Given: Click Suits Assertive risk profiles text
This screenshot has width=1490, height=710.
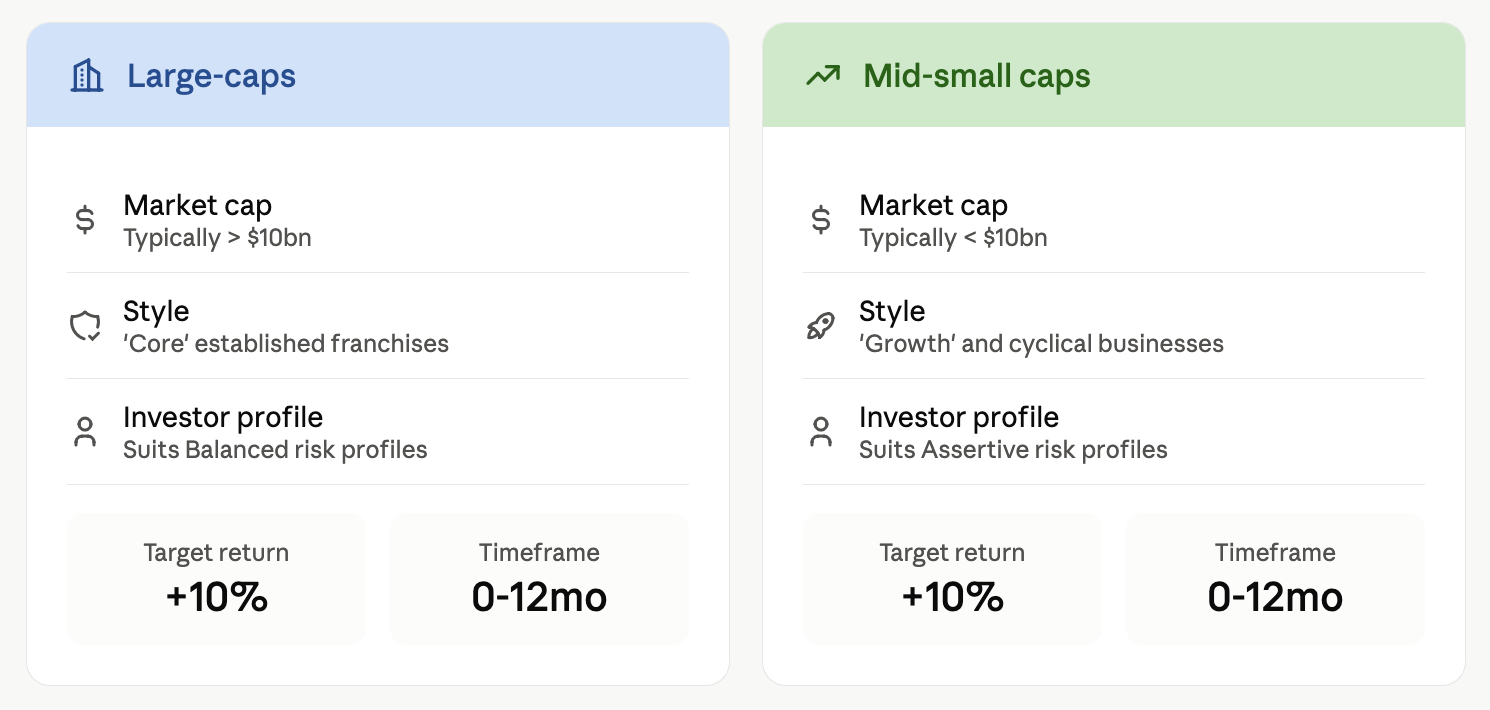Looking at the screenshot, I should pos(1013,450).
